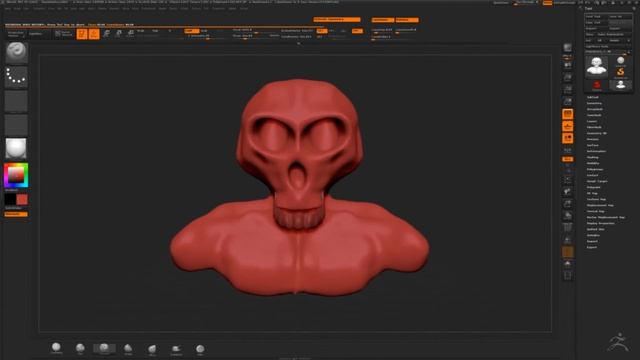Screen dimensions: 640x360
Task: Toggle Edit mode button
Action: (82, 34)
